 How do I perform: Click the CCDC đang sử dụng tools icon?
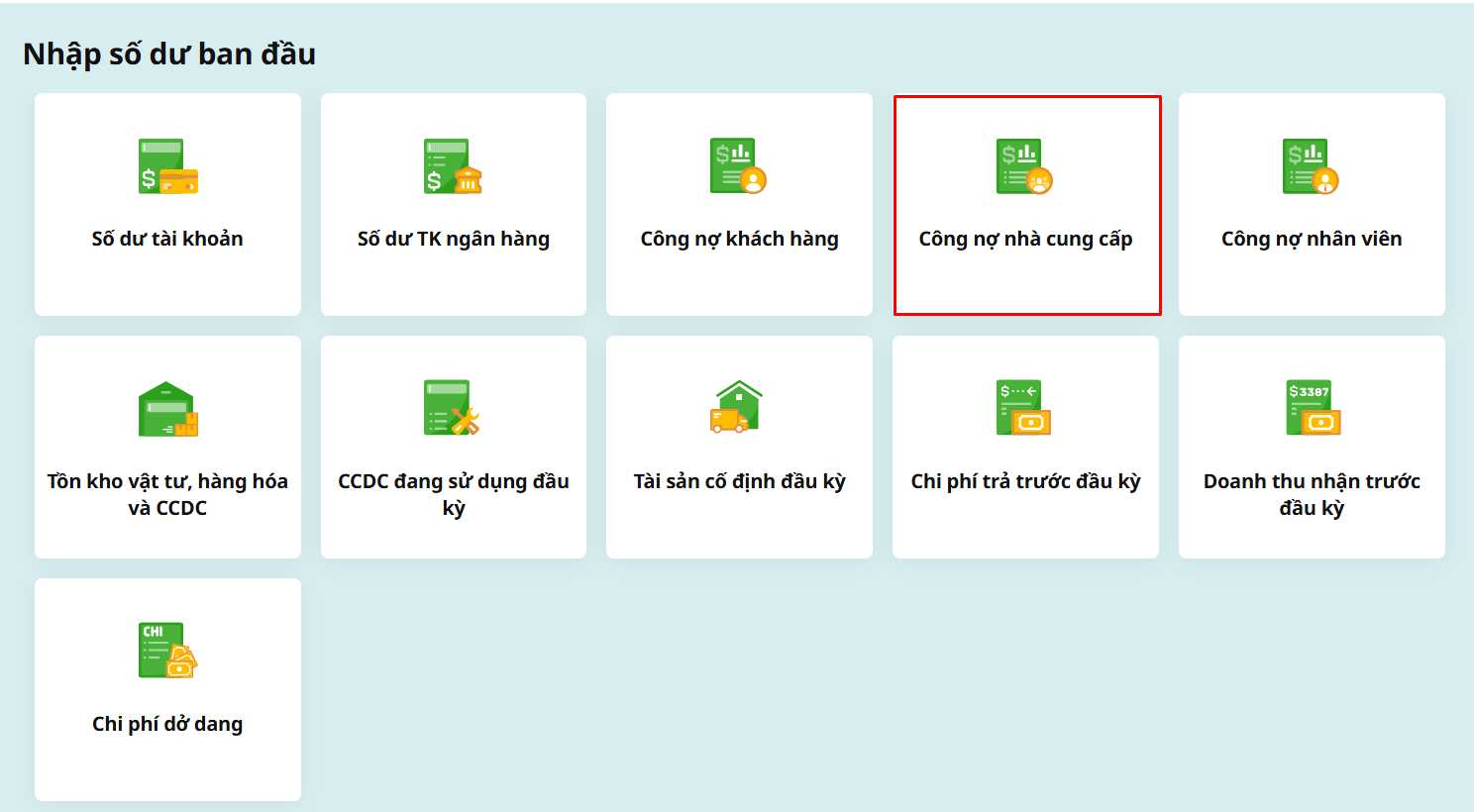click(453, 409)
